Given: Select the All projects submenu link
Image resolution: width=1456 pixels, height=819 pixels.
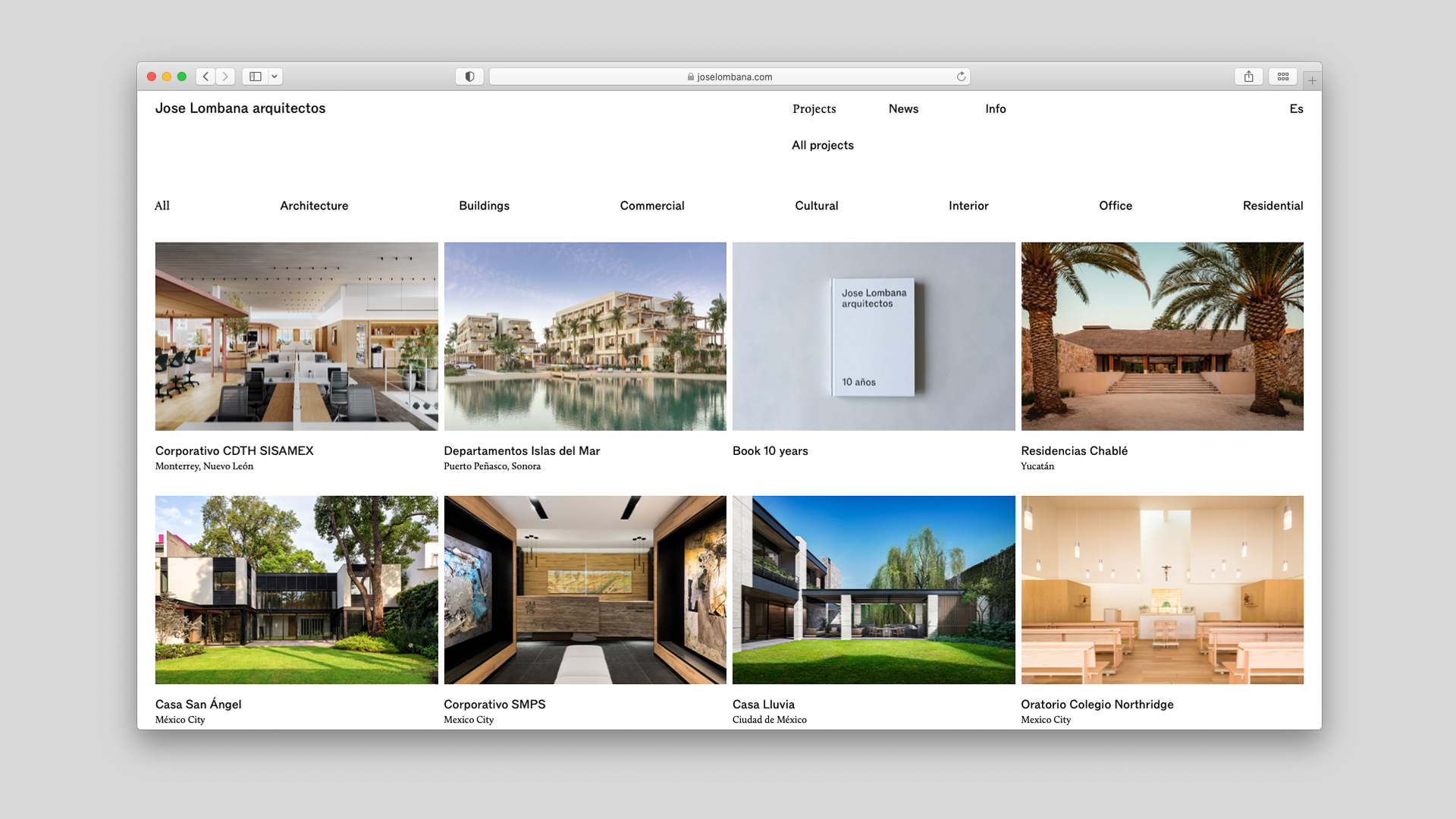Looking at the screenshot, I should click(823, 146).
